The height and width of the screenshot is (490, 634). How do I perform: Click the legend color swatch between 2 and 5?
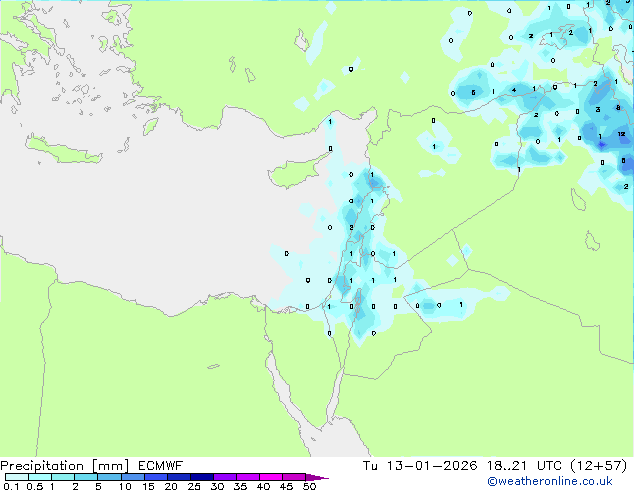(86, 477)
